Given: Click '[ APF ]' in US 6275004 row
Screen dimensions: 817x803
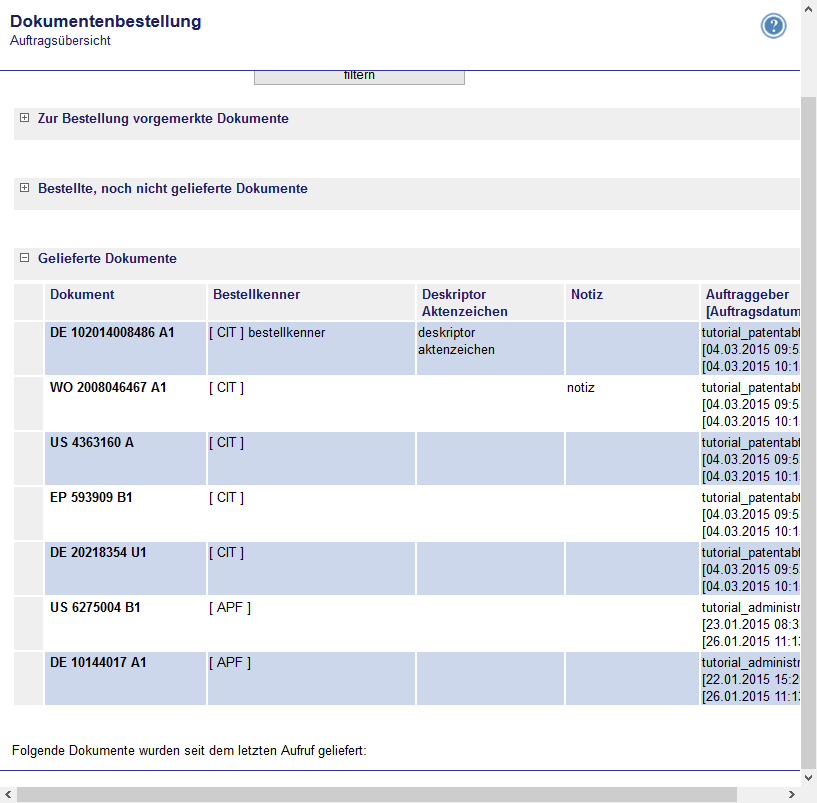Looking at the screenshot, I should pyautogui.click(x=230, y=608).
